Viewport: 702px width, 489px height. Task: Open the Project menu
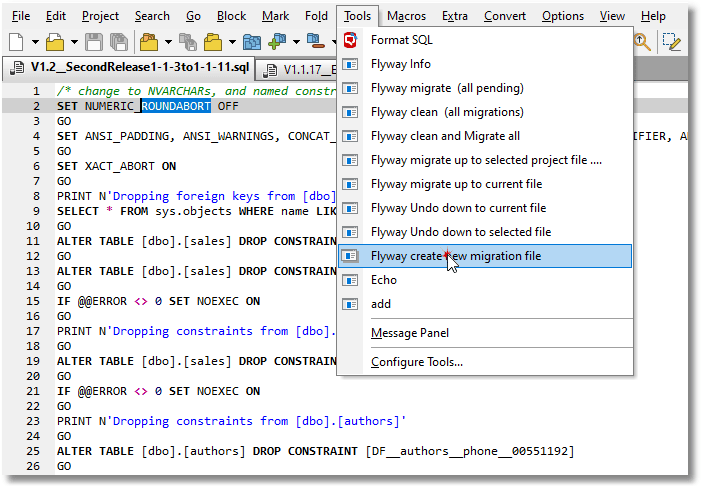pos(100,16)
